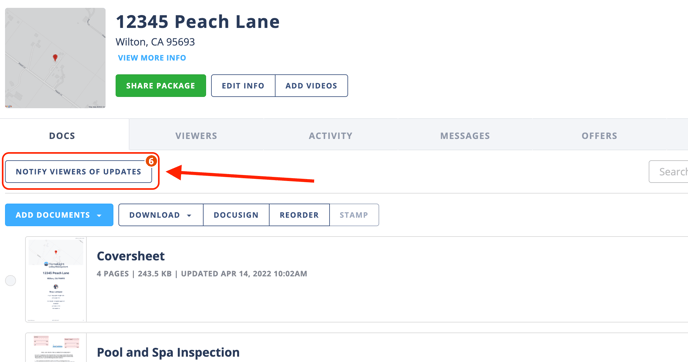This screenshot has height=362, width=688.
Task: Open the Activity tab
Action: click(330, 136)
